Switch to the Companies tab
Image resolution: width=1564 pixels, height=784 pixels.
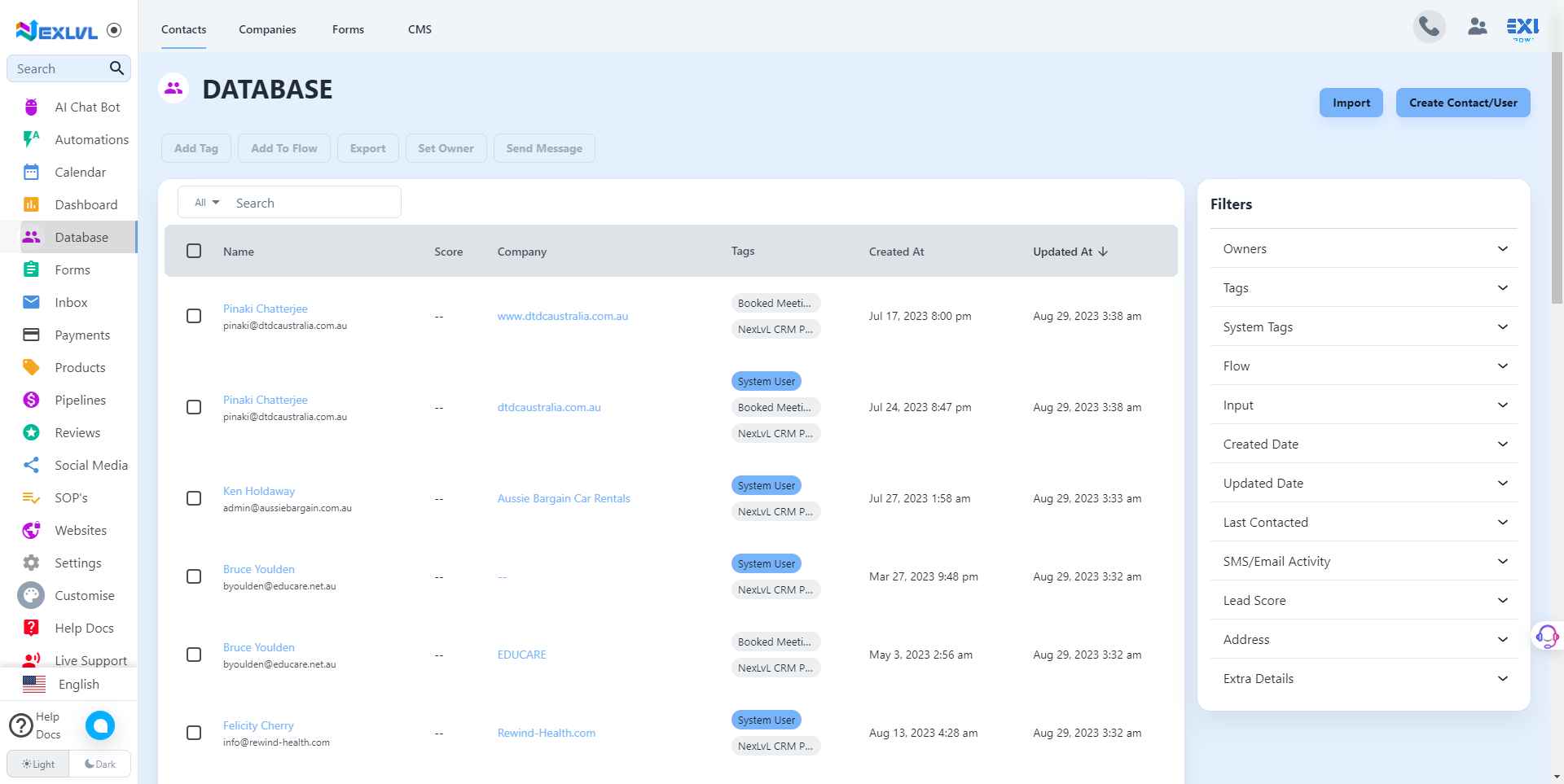pos(267,29)
